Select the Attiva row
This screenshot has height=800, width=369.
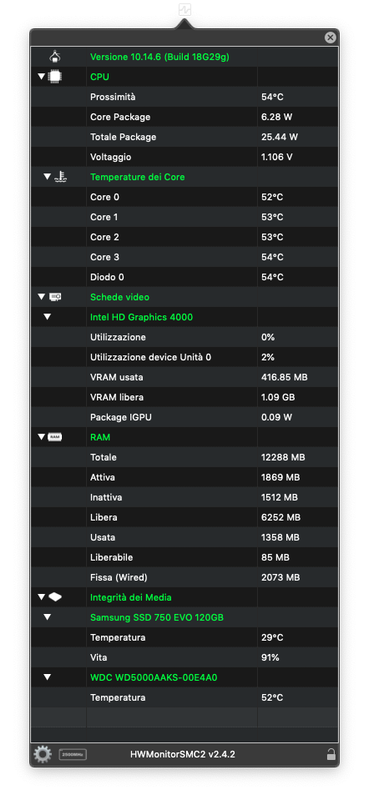[x=185, y=477]
